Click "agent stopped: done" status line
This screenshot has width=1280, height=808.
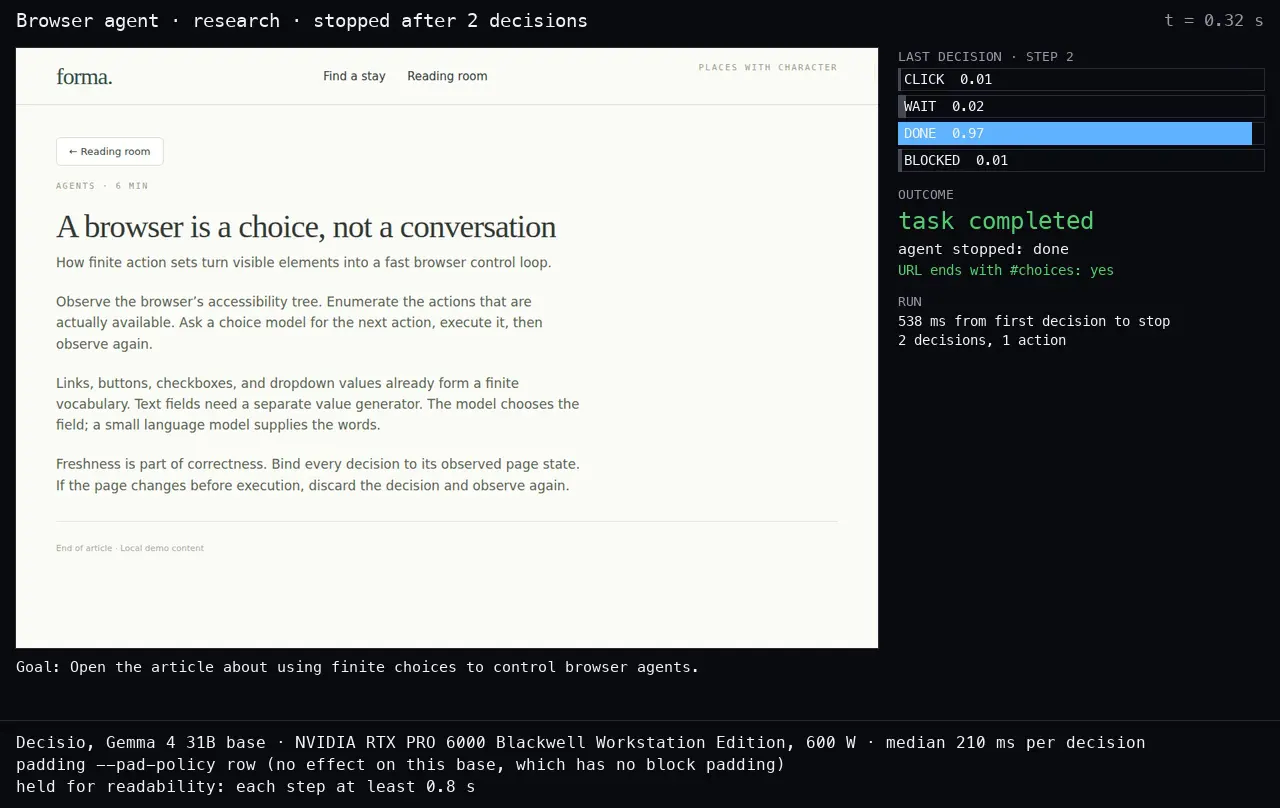983,249
